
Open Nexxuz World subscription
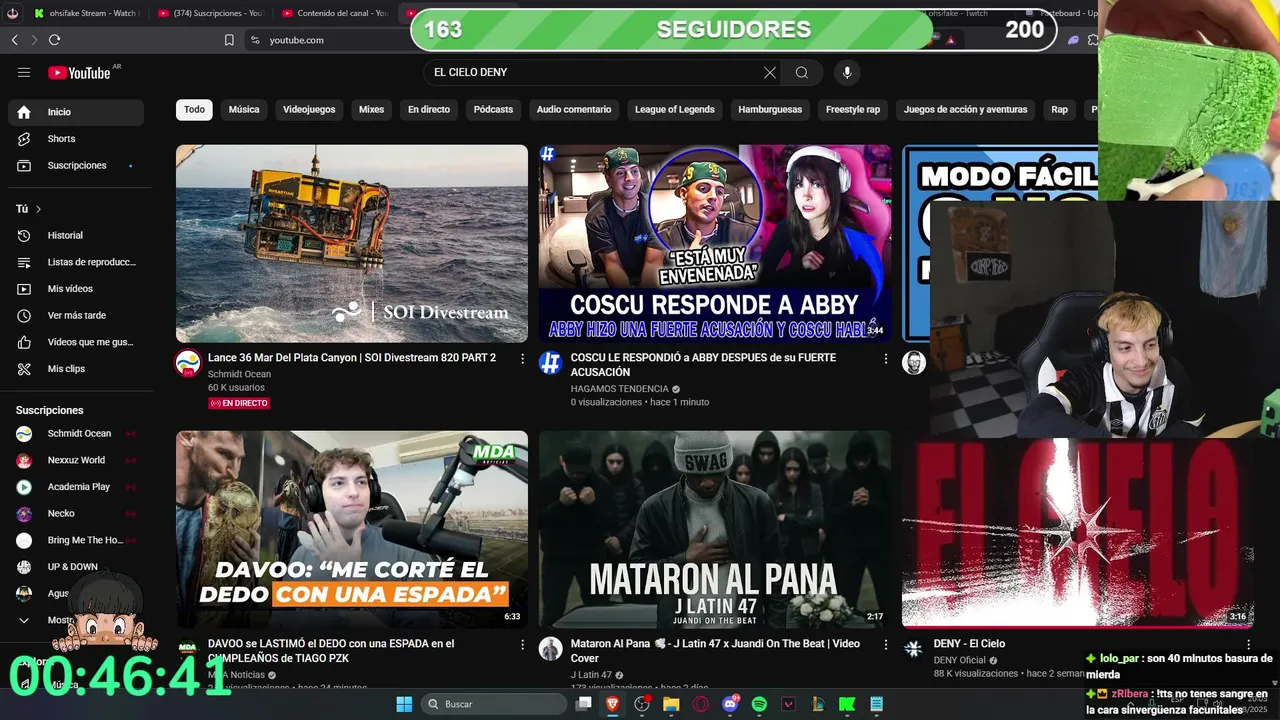[x=76, y=460]
